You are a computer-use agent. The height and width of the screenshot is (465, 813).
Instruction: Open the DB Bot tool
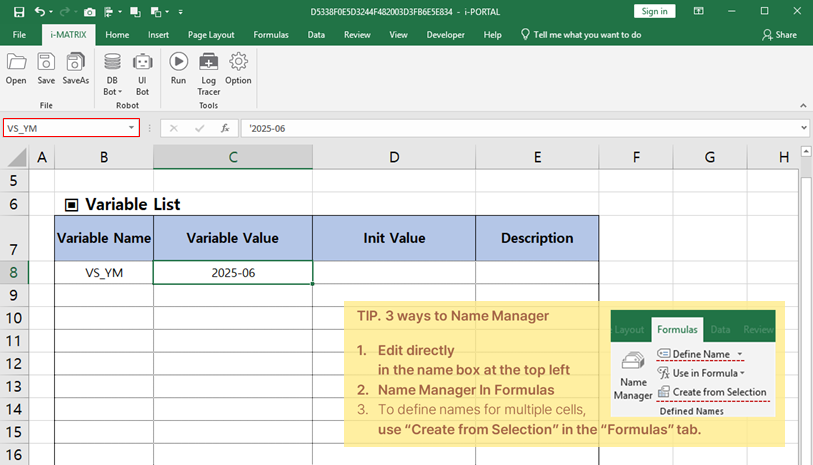113,72
